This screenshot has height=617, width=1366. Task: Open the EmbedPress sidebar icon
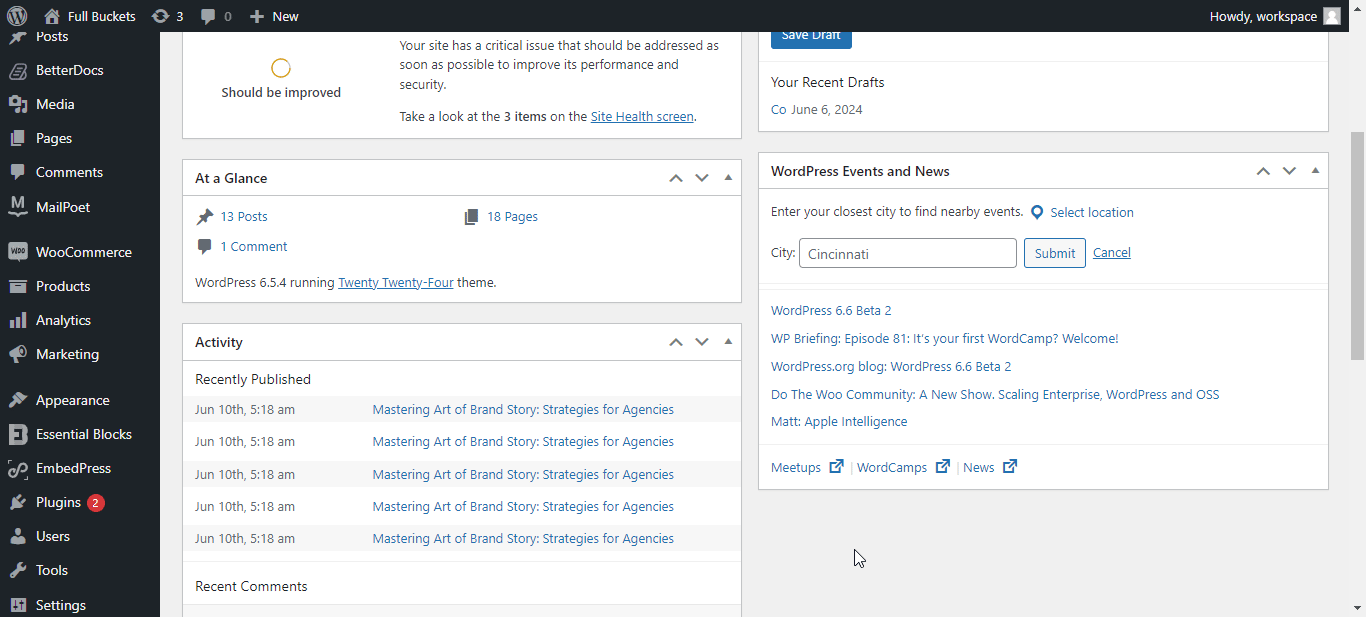[18, 468]
